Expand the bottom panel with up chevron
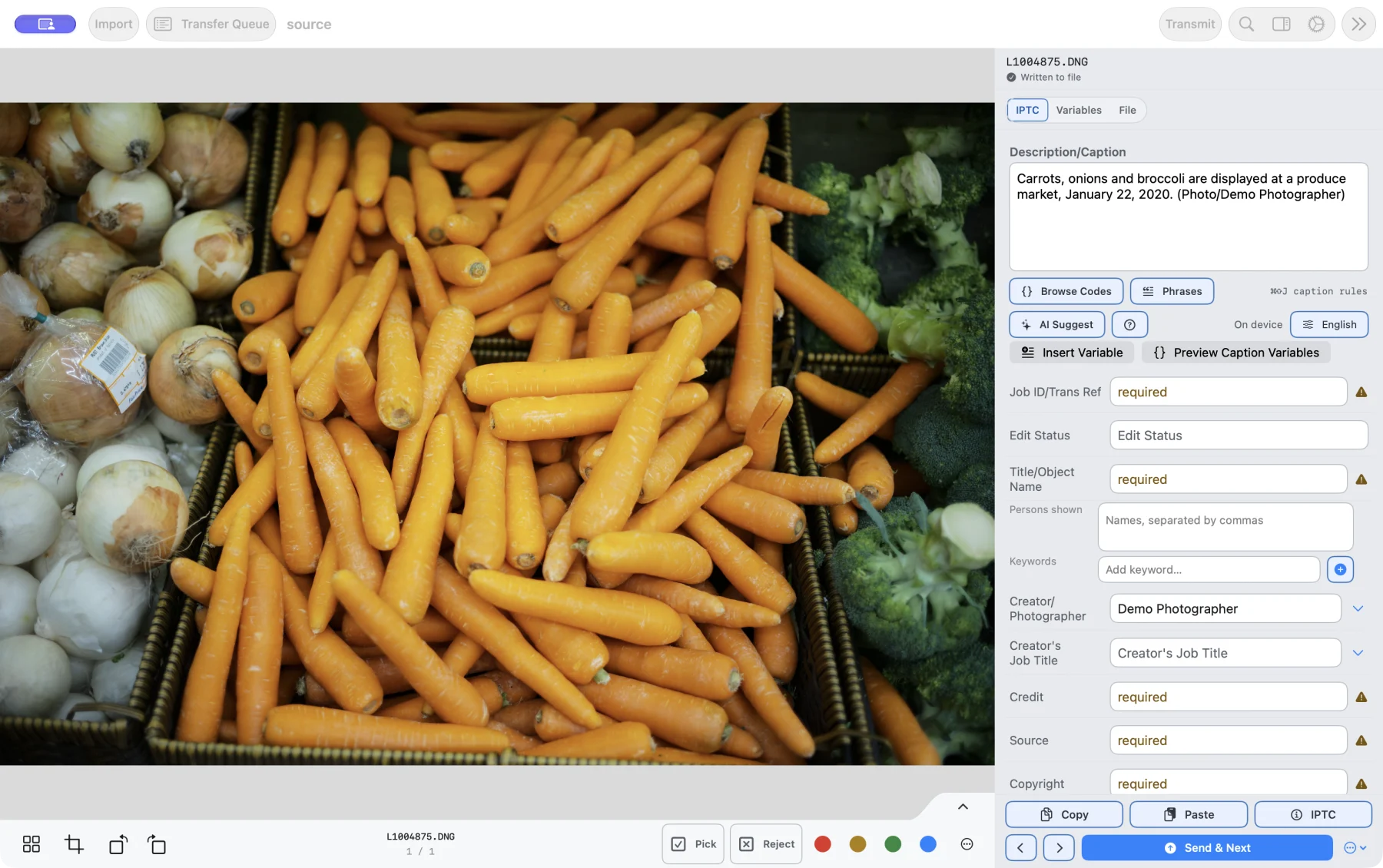This screenshot has height=868, width=1383. (963, 807)
